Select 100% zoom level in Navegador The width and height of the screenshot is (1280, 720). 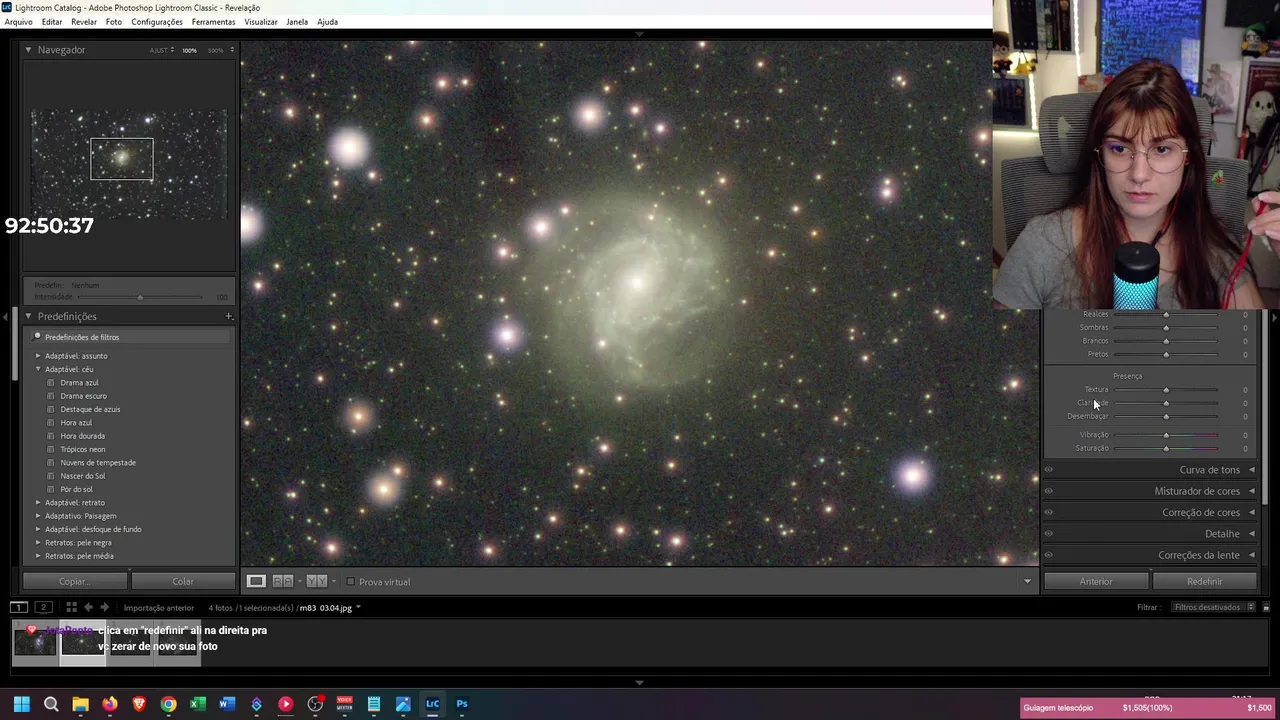pyautogui.click(x=189, y=50)
